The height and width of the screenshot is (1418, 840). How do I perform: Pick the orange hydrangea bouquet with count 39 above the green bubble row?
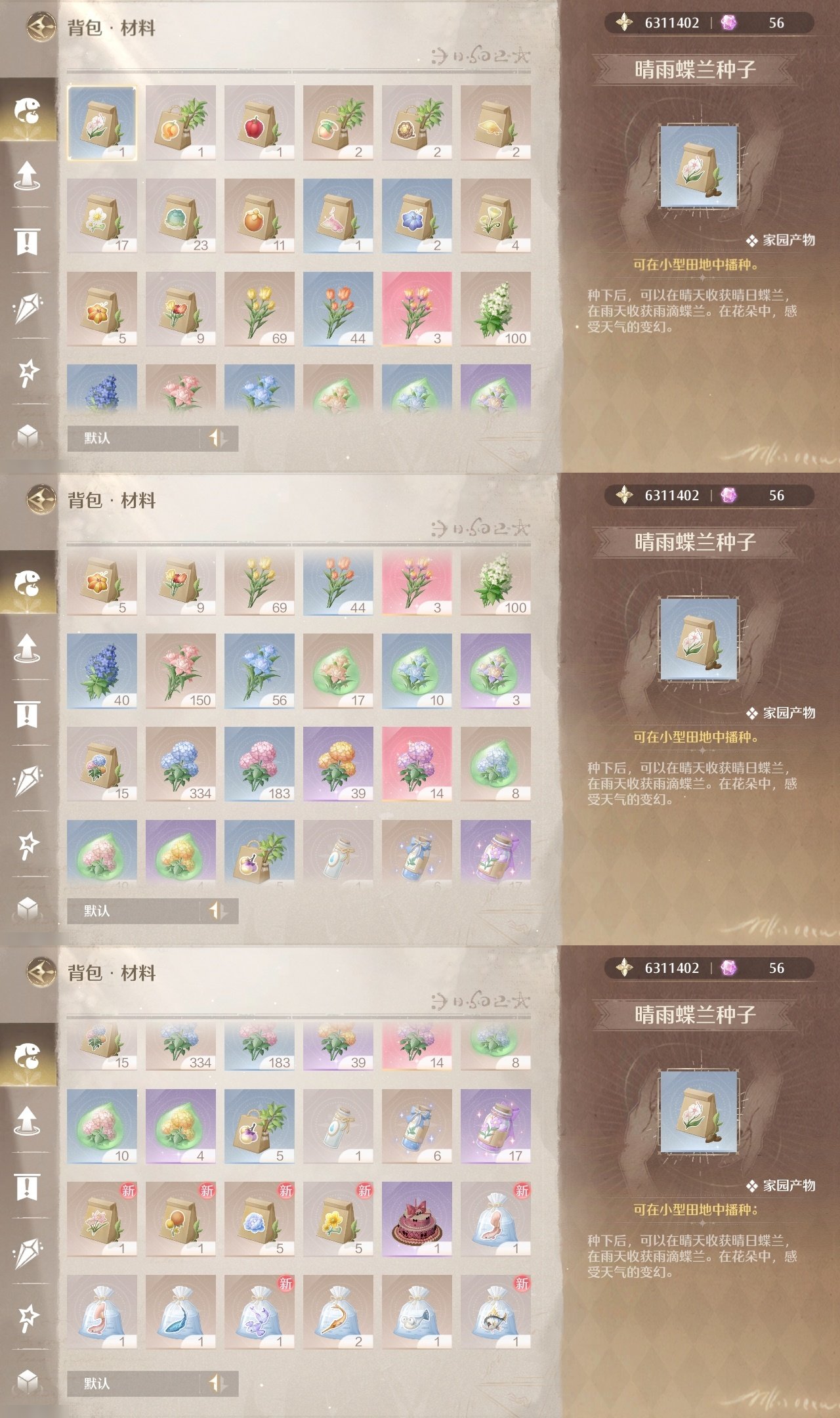338,764
